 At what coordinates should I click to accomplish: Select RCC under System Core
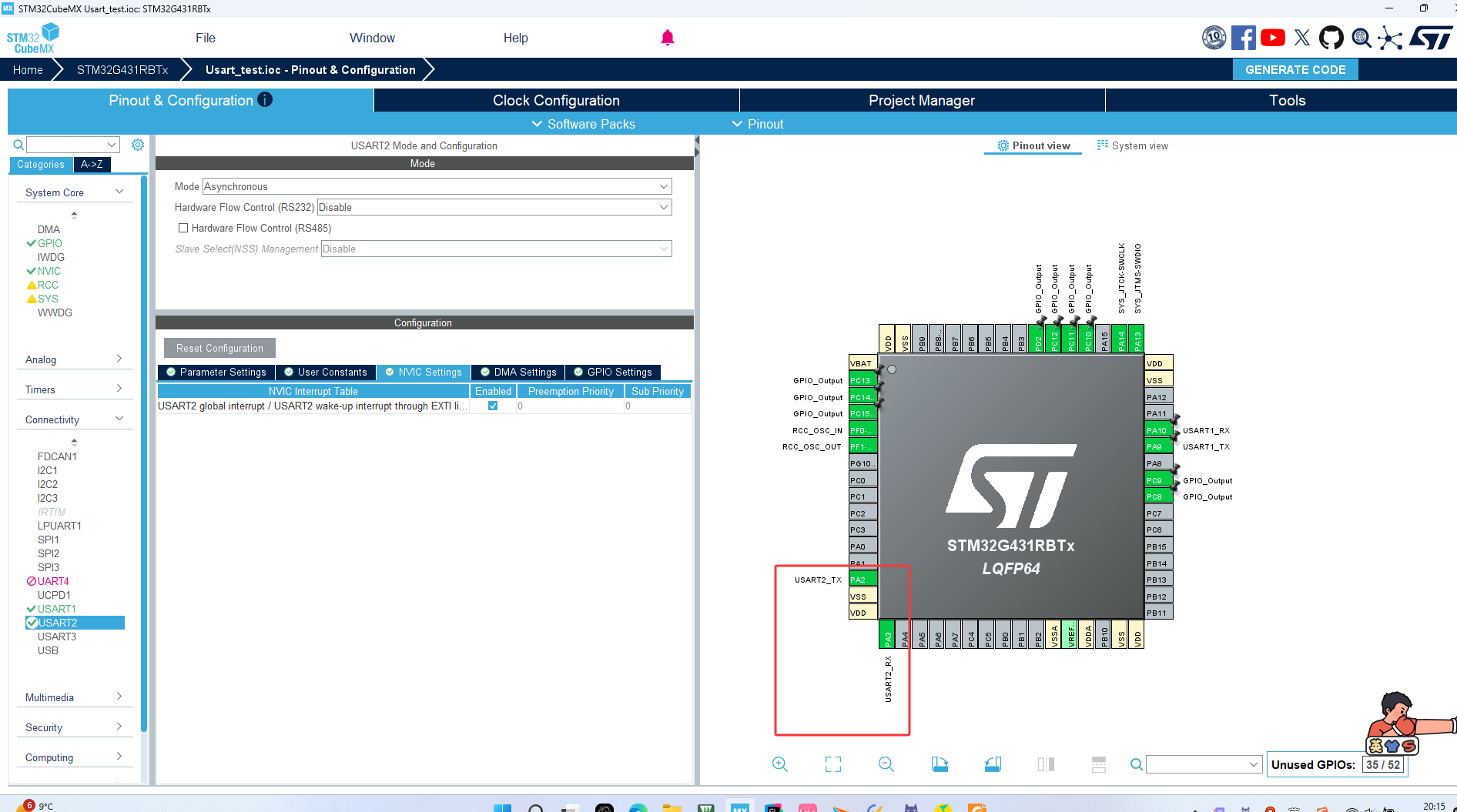coord(48,285)
